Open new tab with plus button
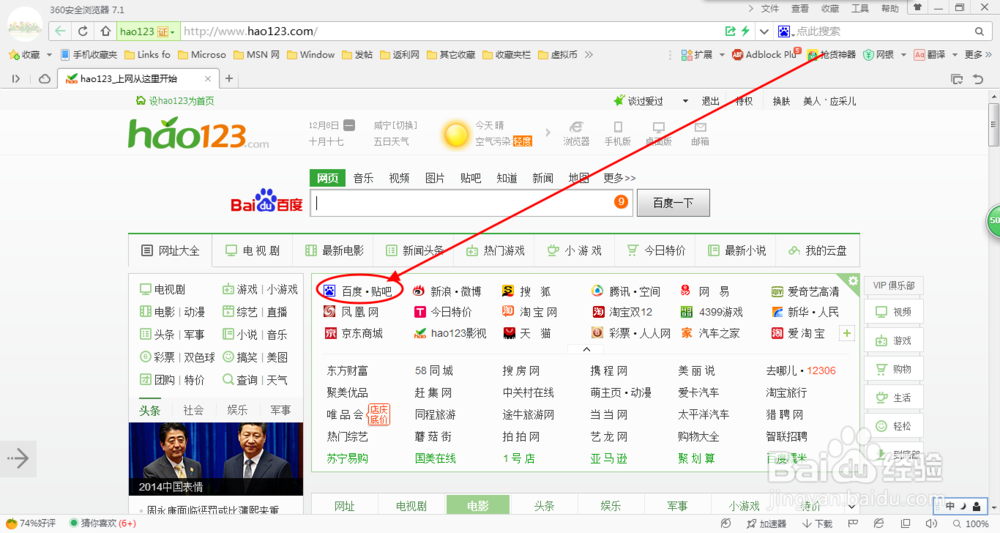The width and height of the screenshot is (1000, 533). coord(229,78)
